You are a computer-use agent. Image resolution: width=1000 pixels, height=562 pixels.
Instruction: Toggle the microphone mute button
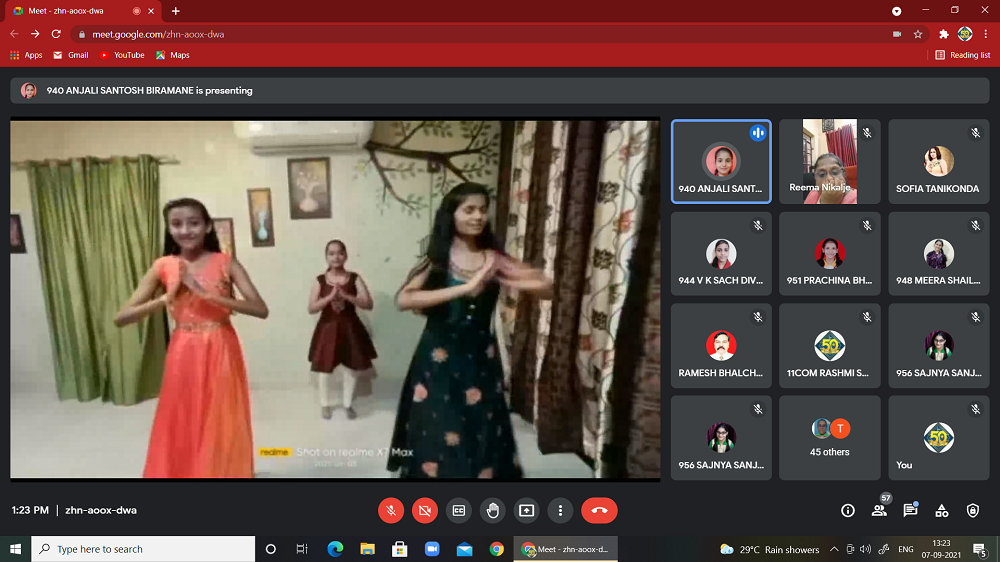tap(391, 510)
